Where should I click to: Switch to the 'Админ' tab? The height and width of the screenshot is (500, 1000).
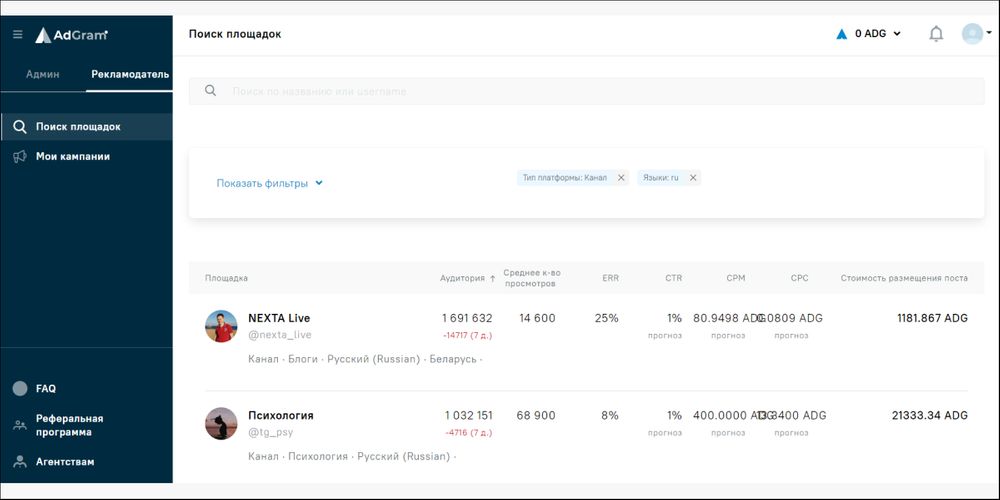pos(43,74)
